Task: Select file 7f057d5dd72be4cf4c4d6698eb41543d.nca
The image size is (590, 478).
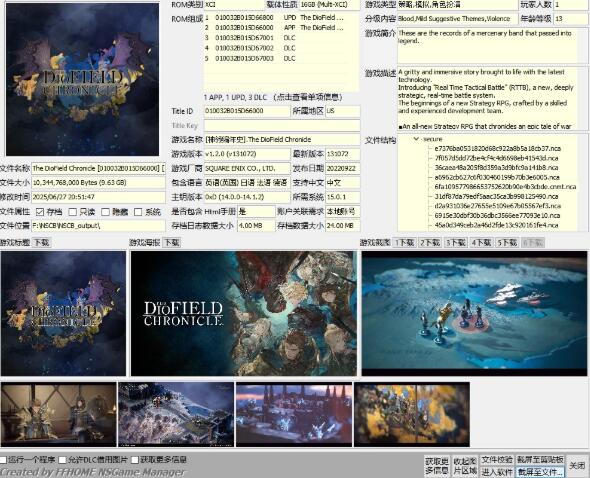Action: [x=496, y=158]
